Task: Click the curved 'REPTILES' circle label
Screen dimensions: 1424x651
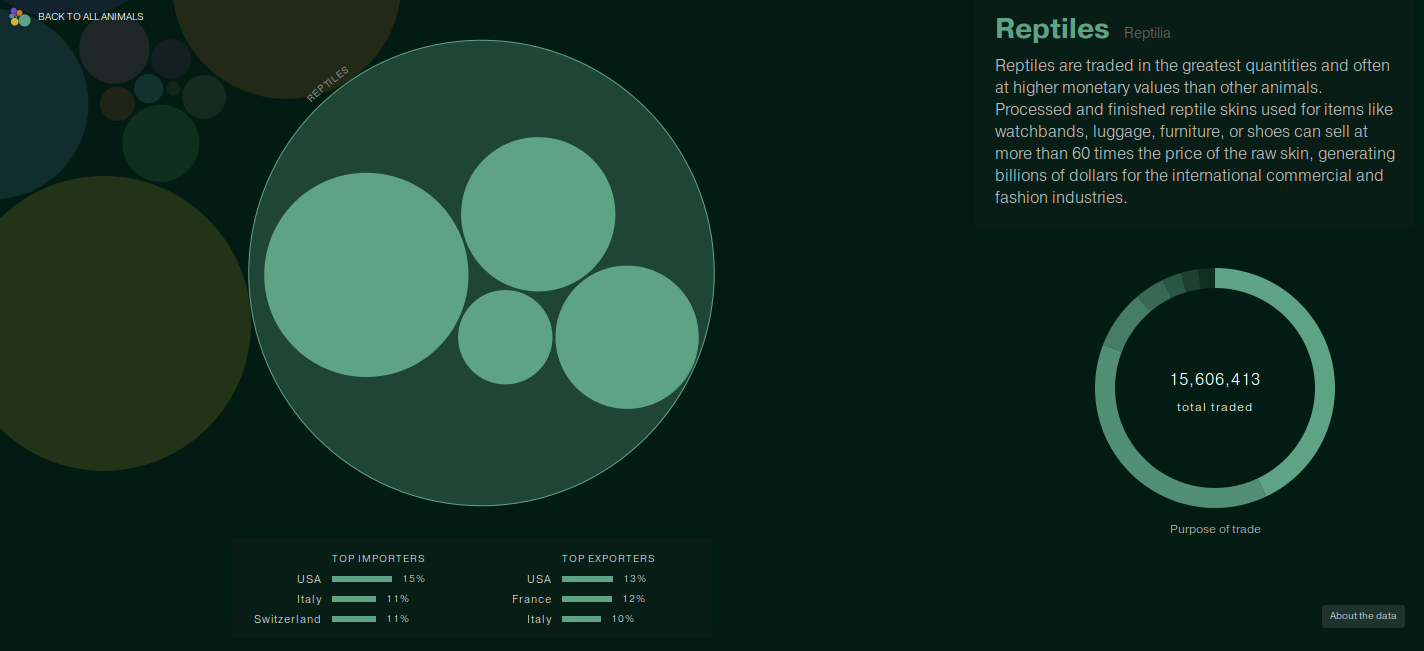Action: point(328,84)
